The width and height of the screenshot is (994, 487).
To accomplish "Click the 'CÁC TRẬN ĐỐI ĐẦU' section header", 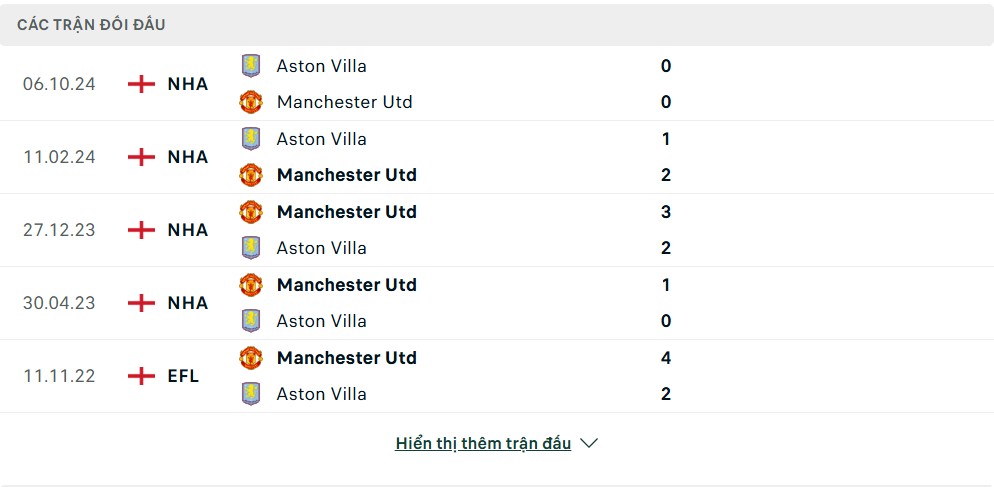I will point(91,25).
